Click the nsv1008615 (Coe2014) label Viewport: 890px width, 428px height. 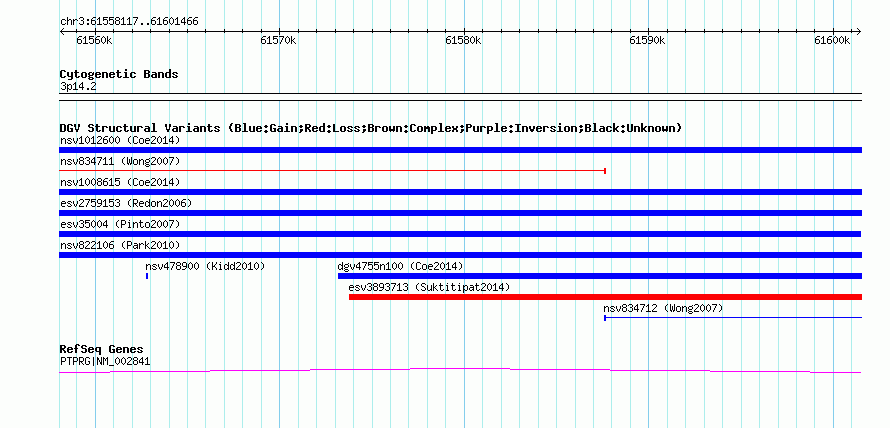tap(120, 182)
